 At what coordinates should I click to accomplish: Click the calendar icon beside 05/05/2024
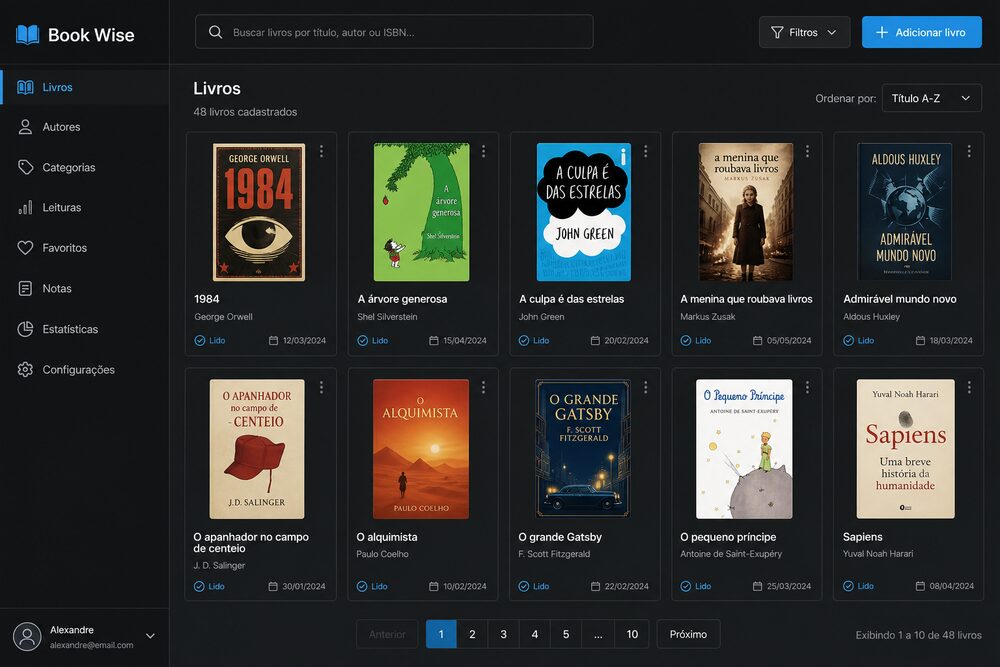tap(758, 341)
